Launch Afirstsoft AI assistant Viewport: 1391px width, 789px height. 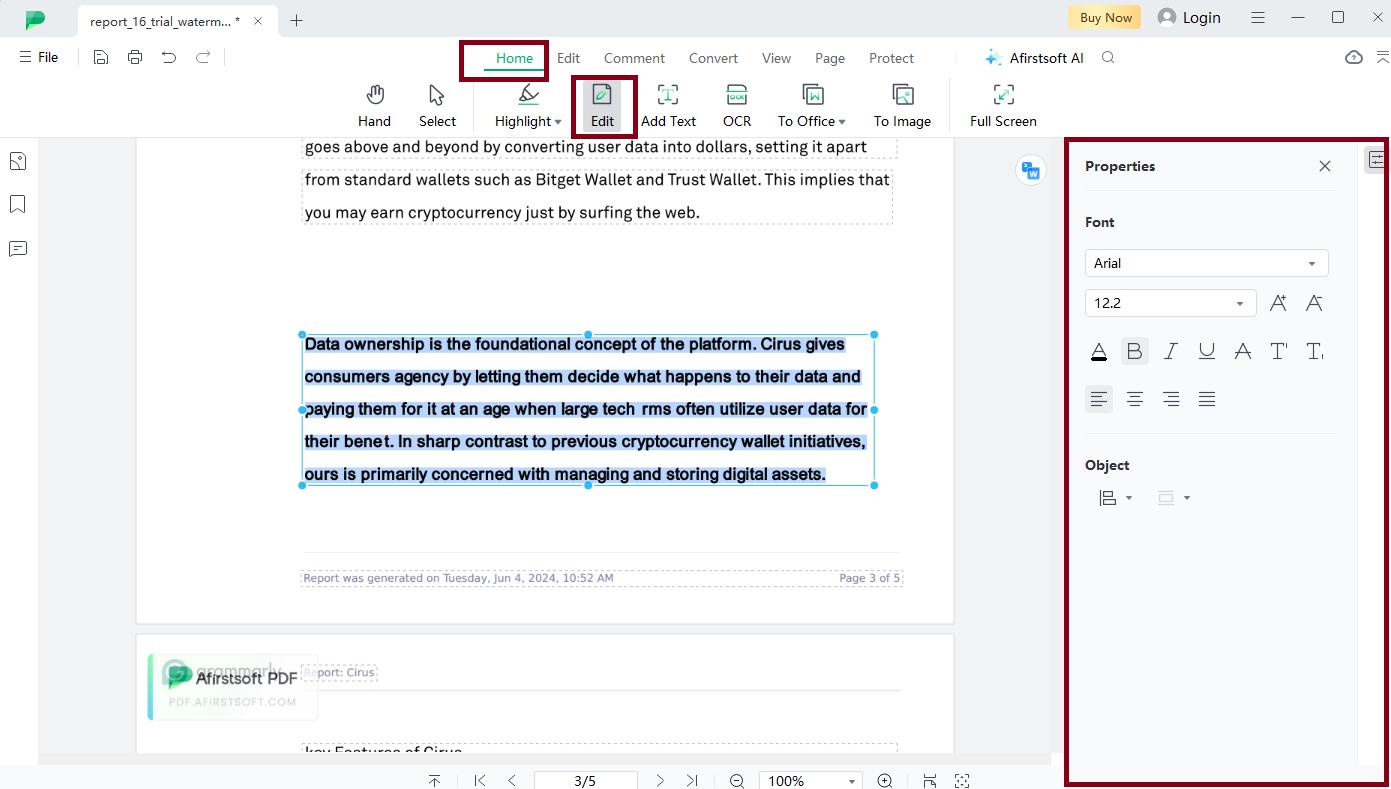1034,58
